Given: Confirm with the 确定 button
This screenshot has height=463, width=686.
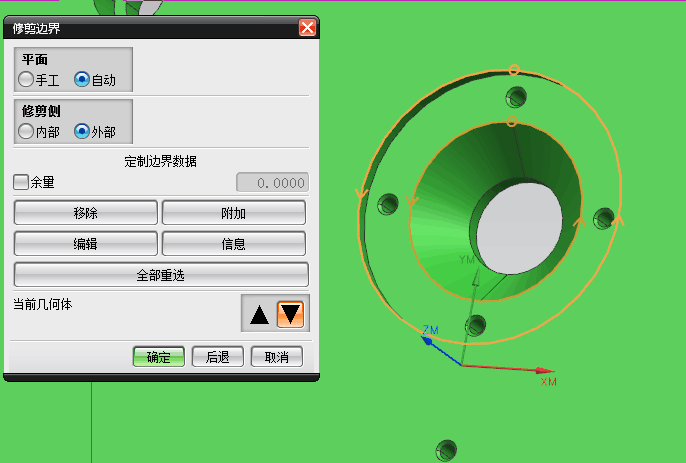Looking at the screenshot, I should click(x=159, y=357).
